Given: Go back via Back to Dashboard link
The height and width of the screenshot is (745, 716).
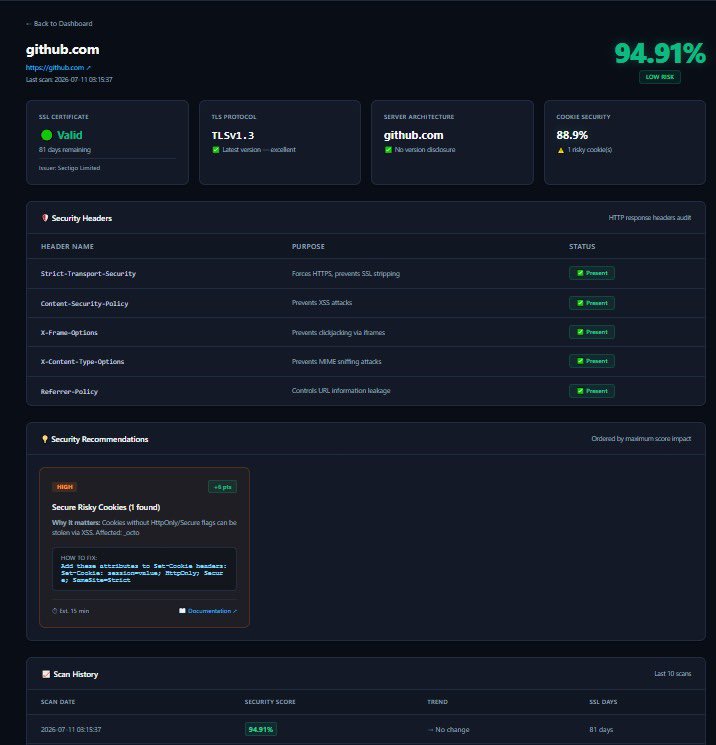Looking at the screenshot, I should pos(59,23).
